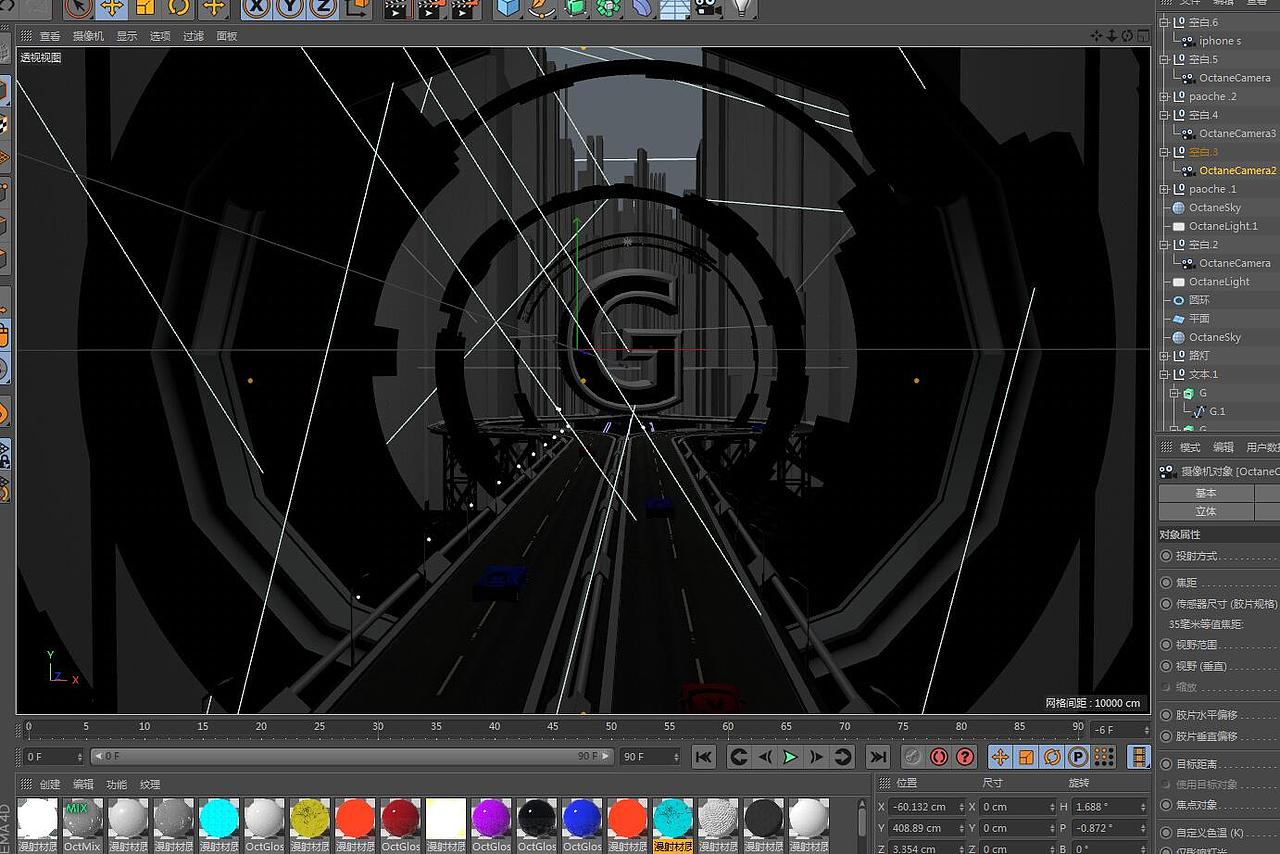Image resolution: width=1280 pixels, height=854 pixels.
Task: Toggle parameter keyframe recording (P)
Action: (1078, 757)
